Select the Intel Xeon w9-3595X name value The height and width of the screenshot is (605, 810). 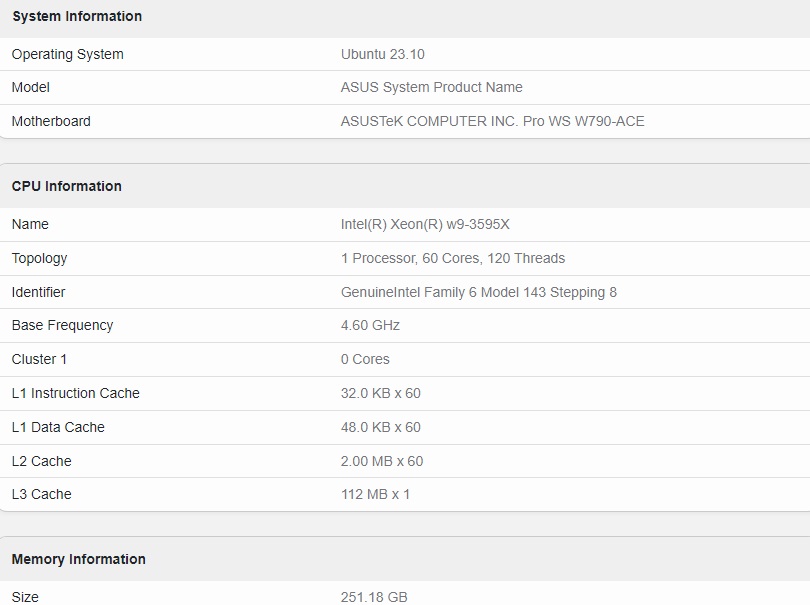(425, 224)
